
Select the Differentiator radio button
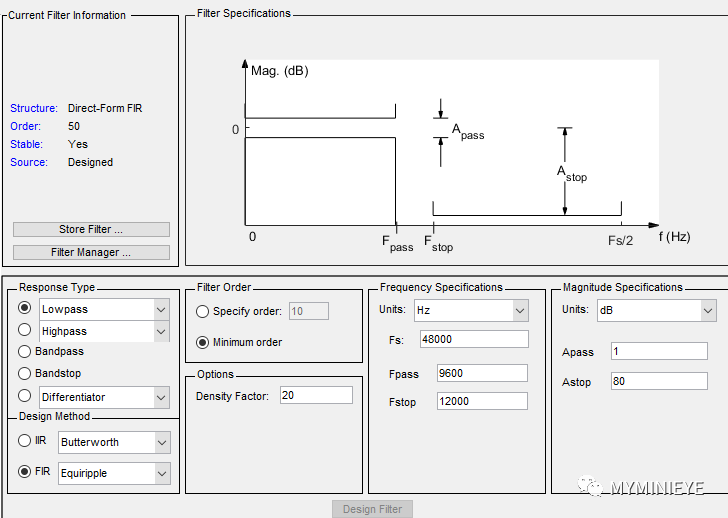click(25, 396)
